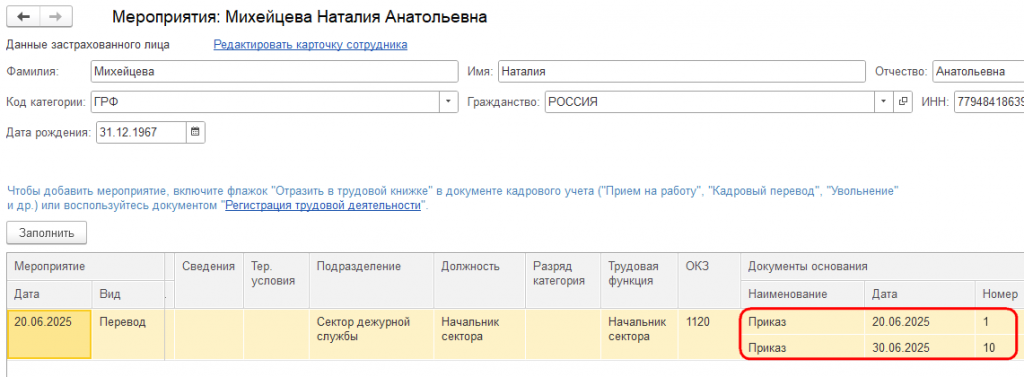
Task: Click the Дата рождения field 31.12.1967
Action: pyautogui.click(x=142, y=132)
